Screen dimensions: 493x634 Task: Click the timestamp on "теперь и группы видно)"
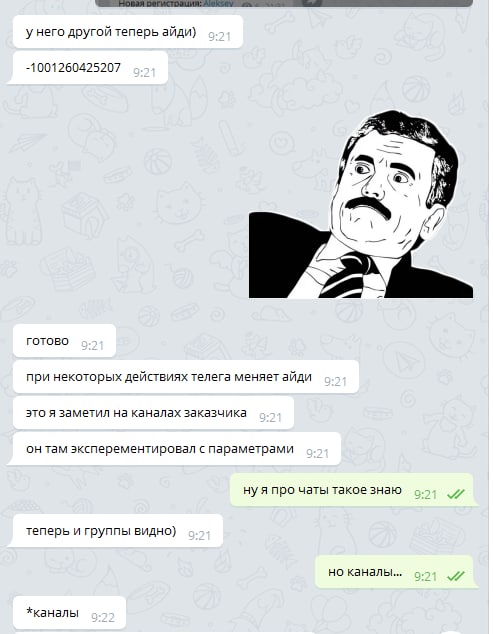click(x=199, y=536)
